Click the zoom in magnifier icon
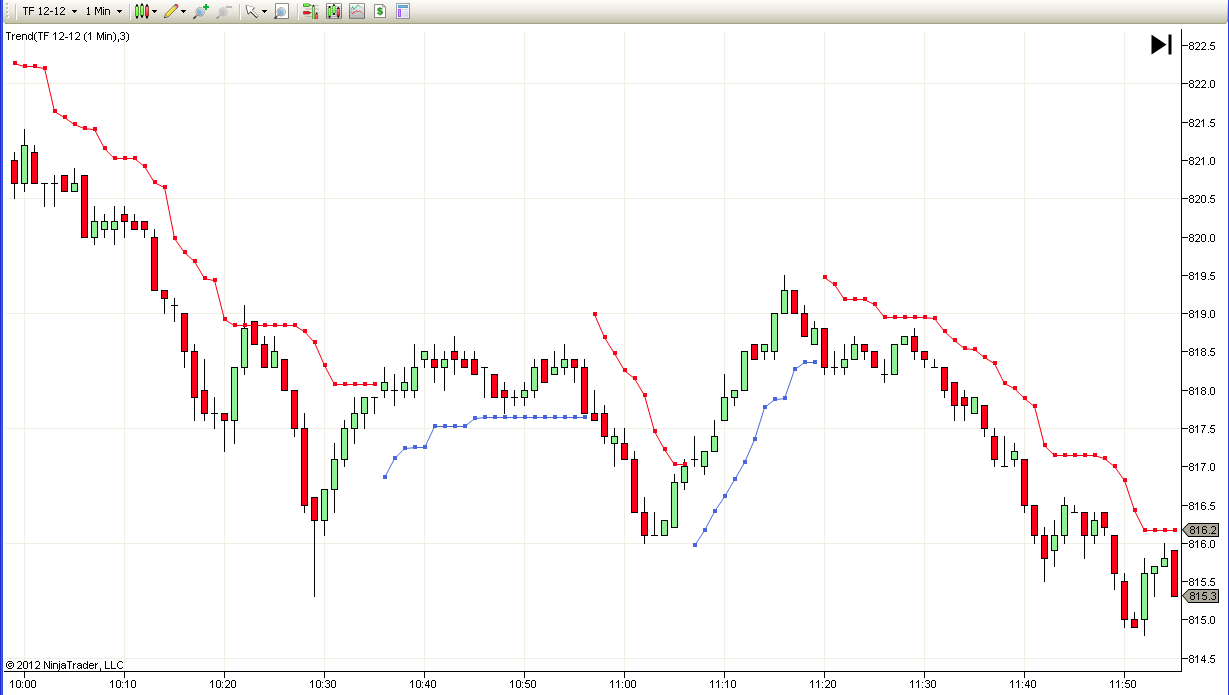1229x695 pixels. click(x=201, y=12)
